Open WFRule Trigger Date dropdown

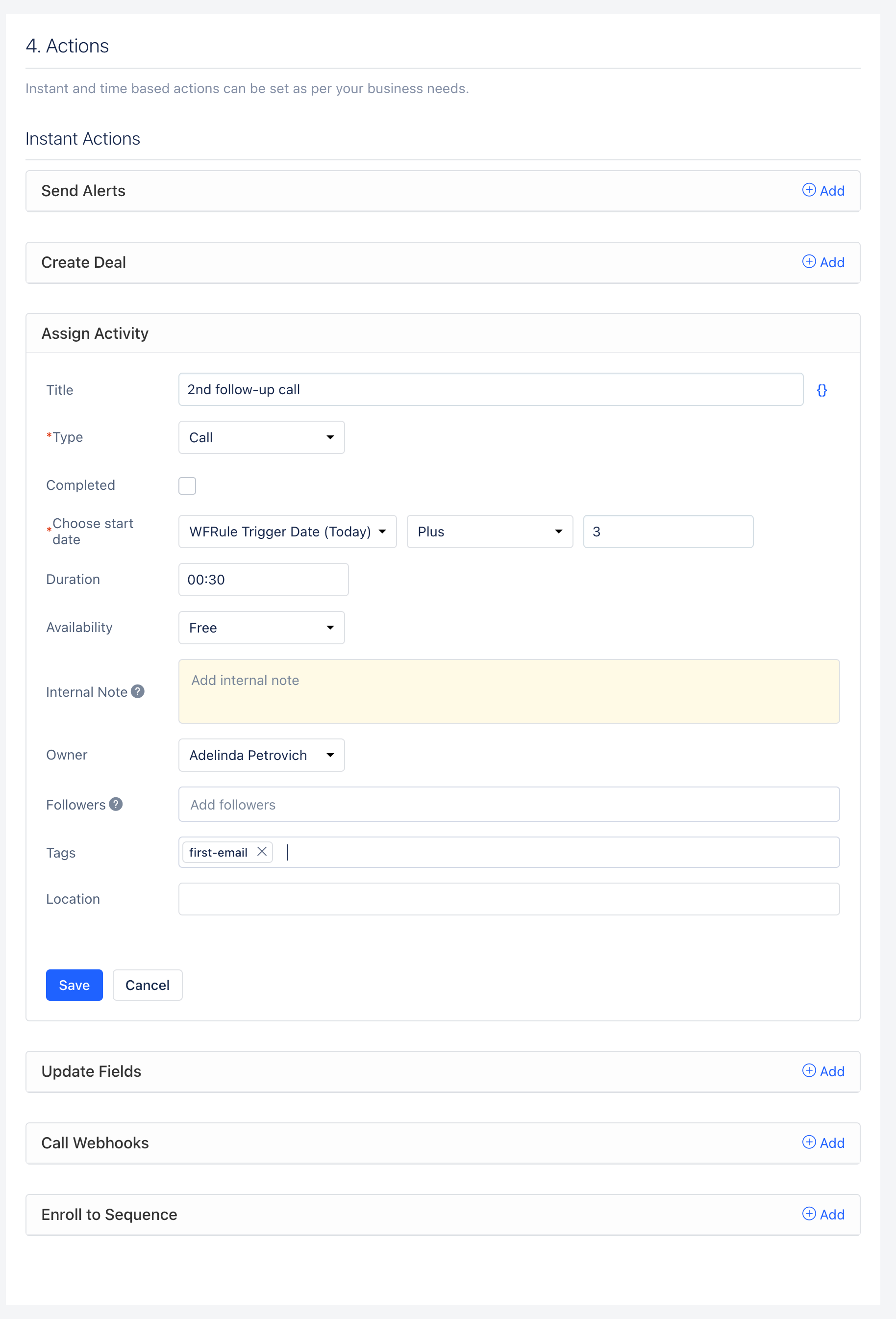tap(288, 532)
